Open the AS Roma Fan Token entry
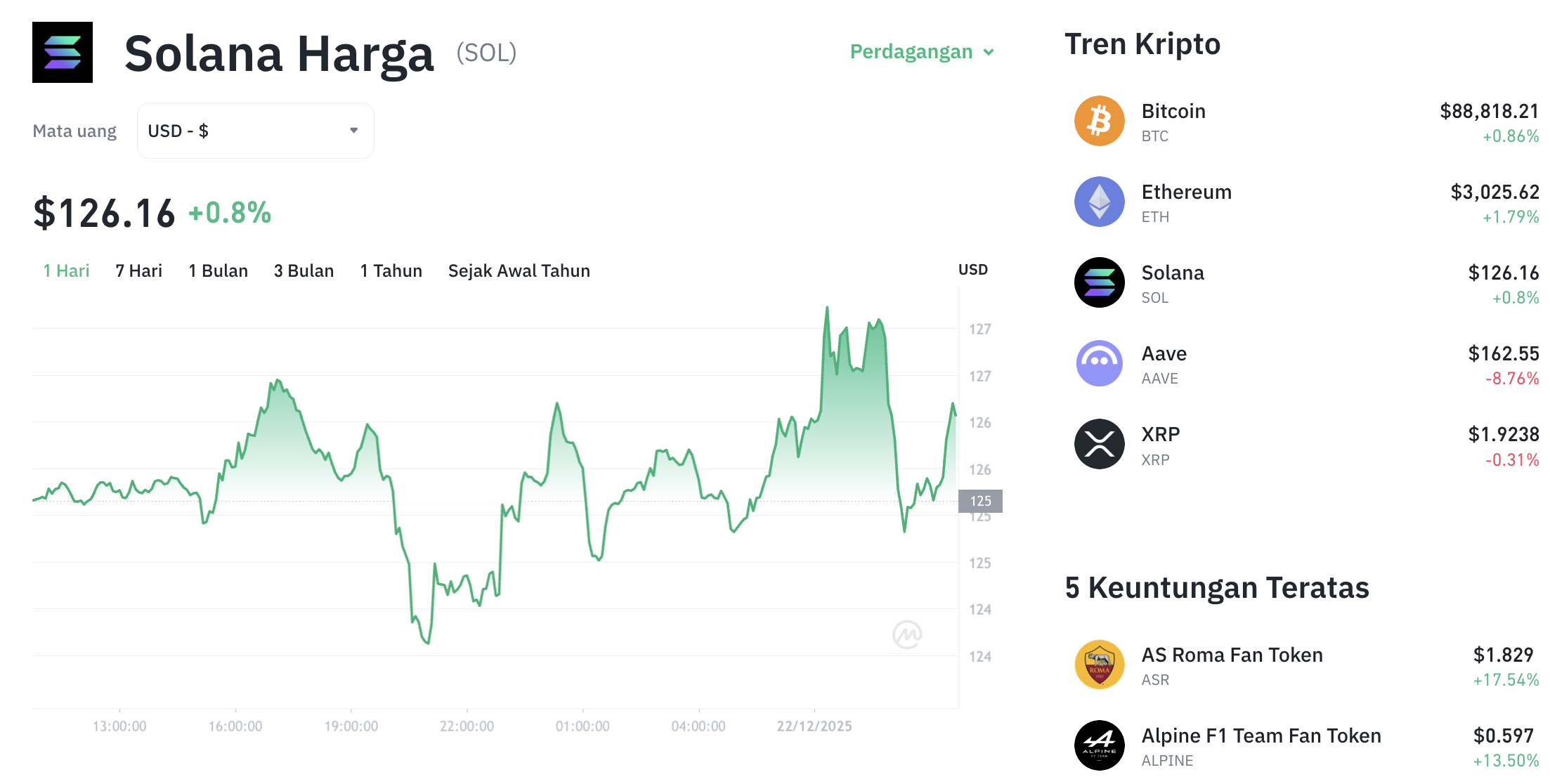The height and width of the screenshot is (784, 1550). [x=1232, y=655]
